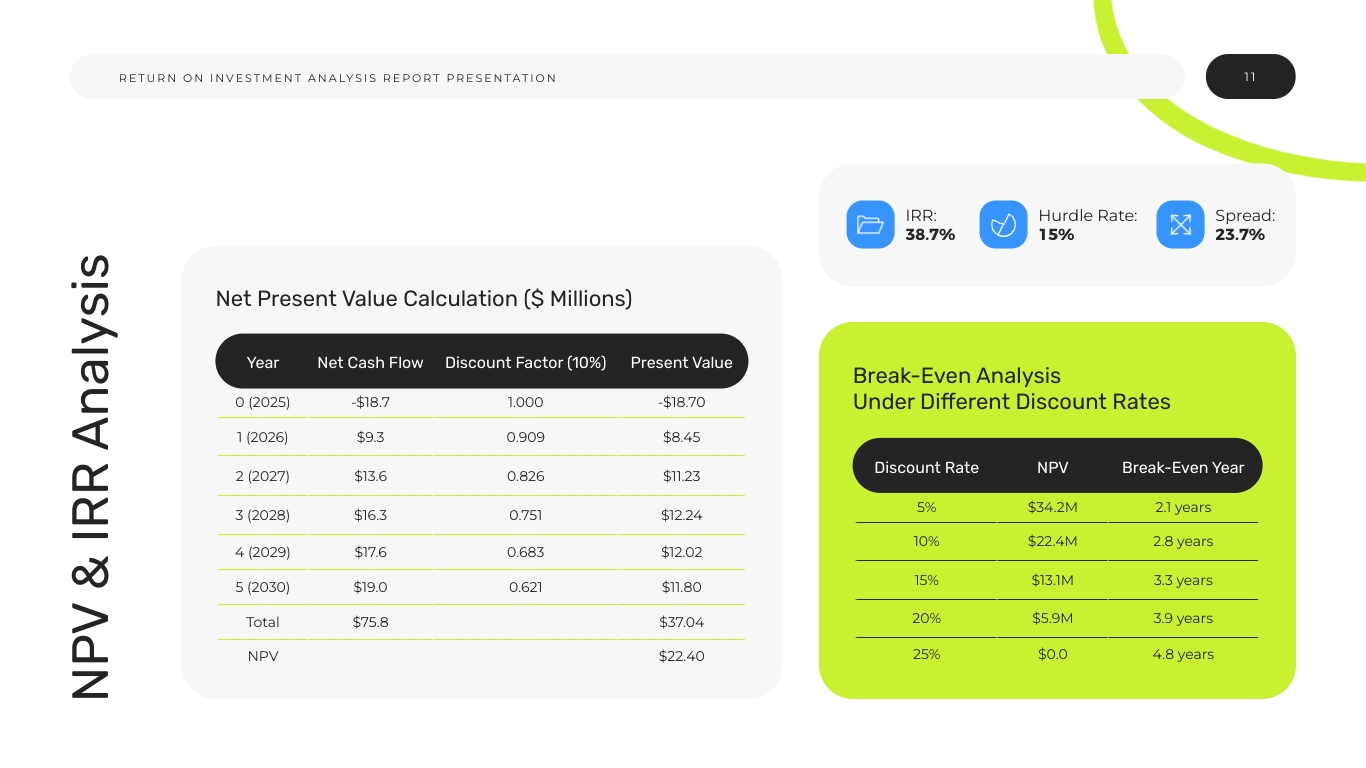This screenshot has height=768, width=1366.
Task: Click the 'Discount Factor (10%)' column header
Action: tap(526, 362)
